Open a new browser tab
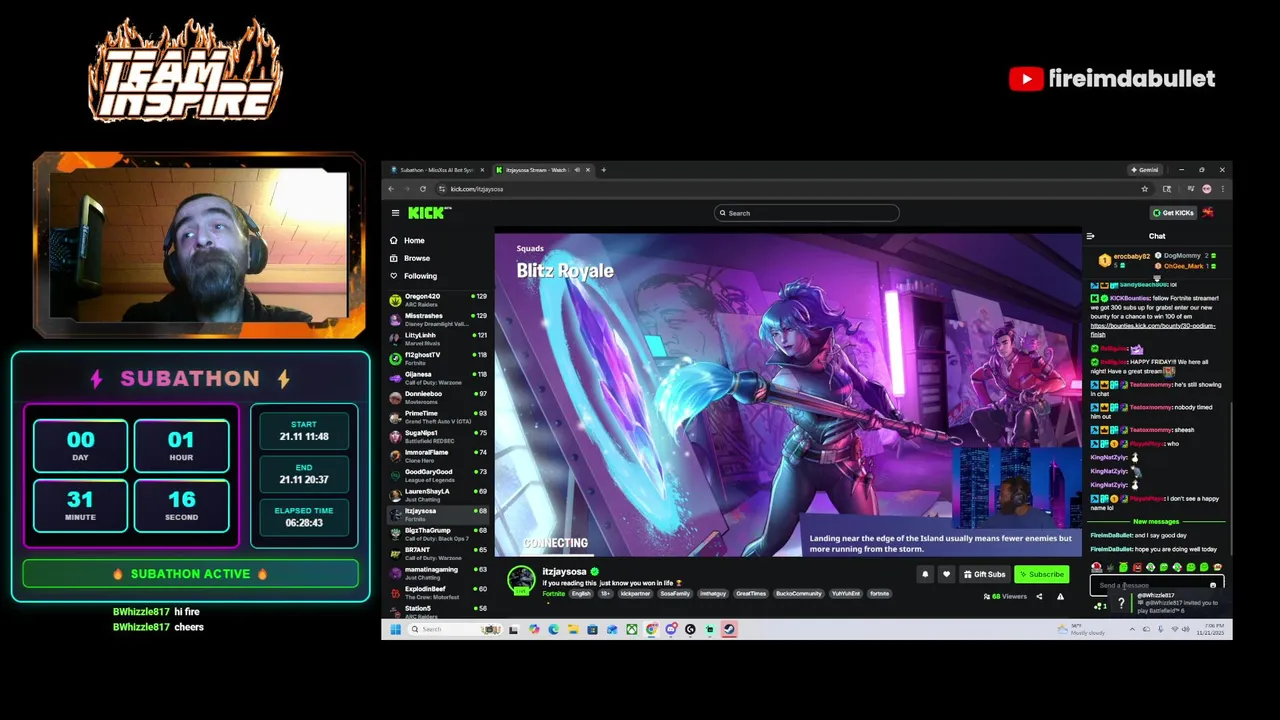 (604, 170)
